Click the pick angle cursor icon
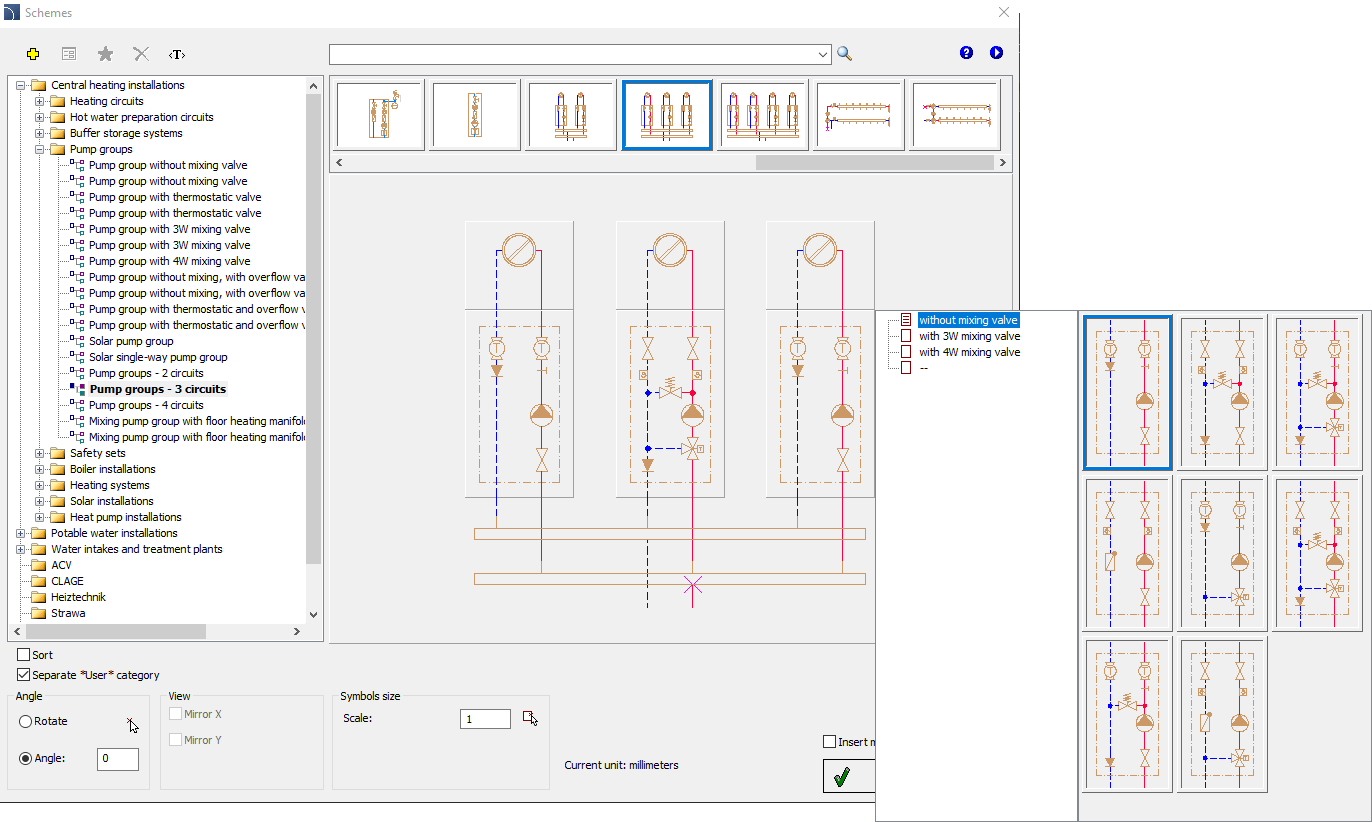This screenshot has height=822, width=1372. 132,724
